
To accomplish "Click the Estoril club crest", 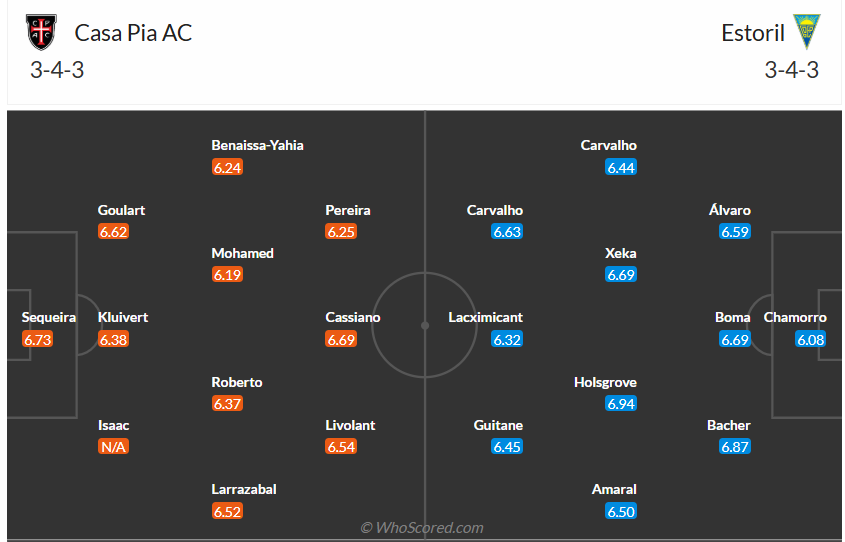I will 806,32.
